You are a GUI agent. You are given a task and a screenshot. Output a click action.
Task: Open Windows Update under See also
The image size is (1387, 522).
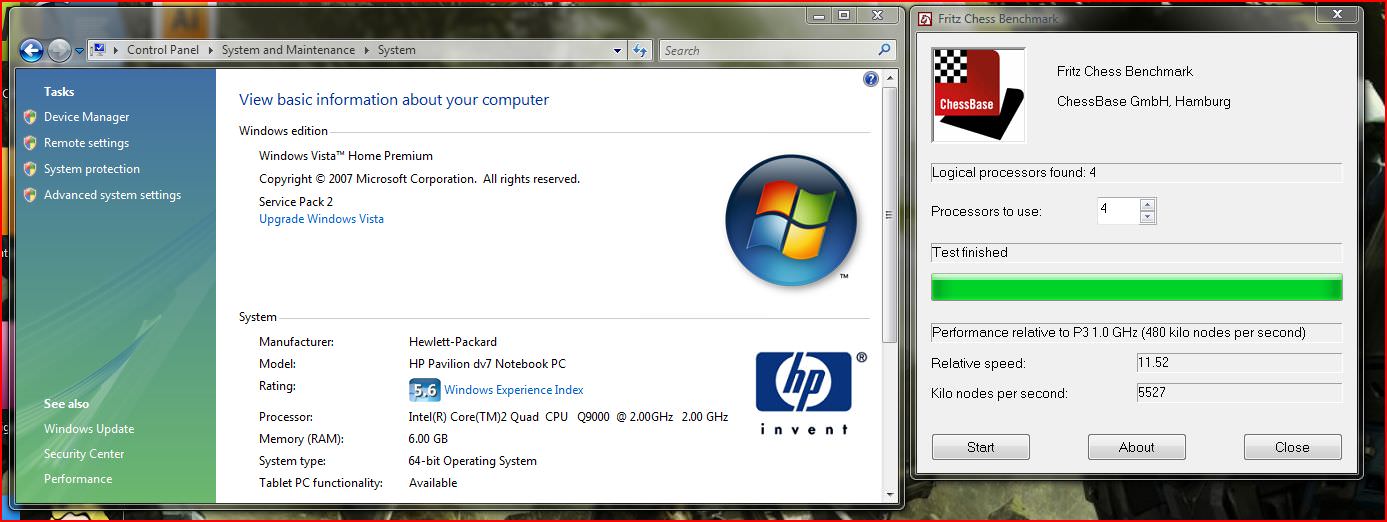point(89,429)
